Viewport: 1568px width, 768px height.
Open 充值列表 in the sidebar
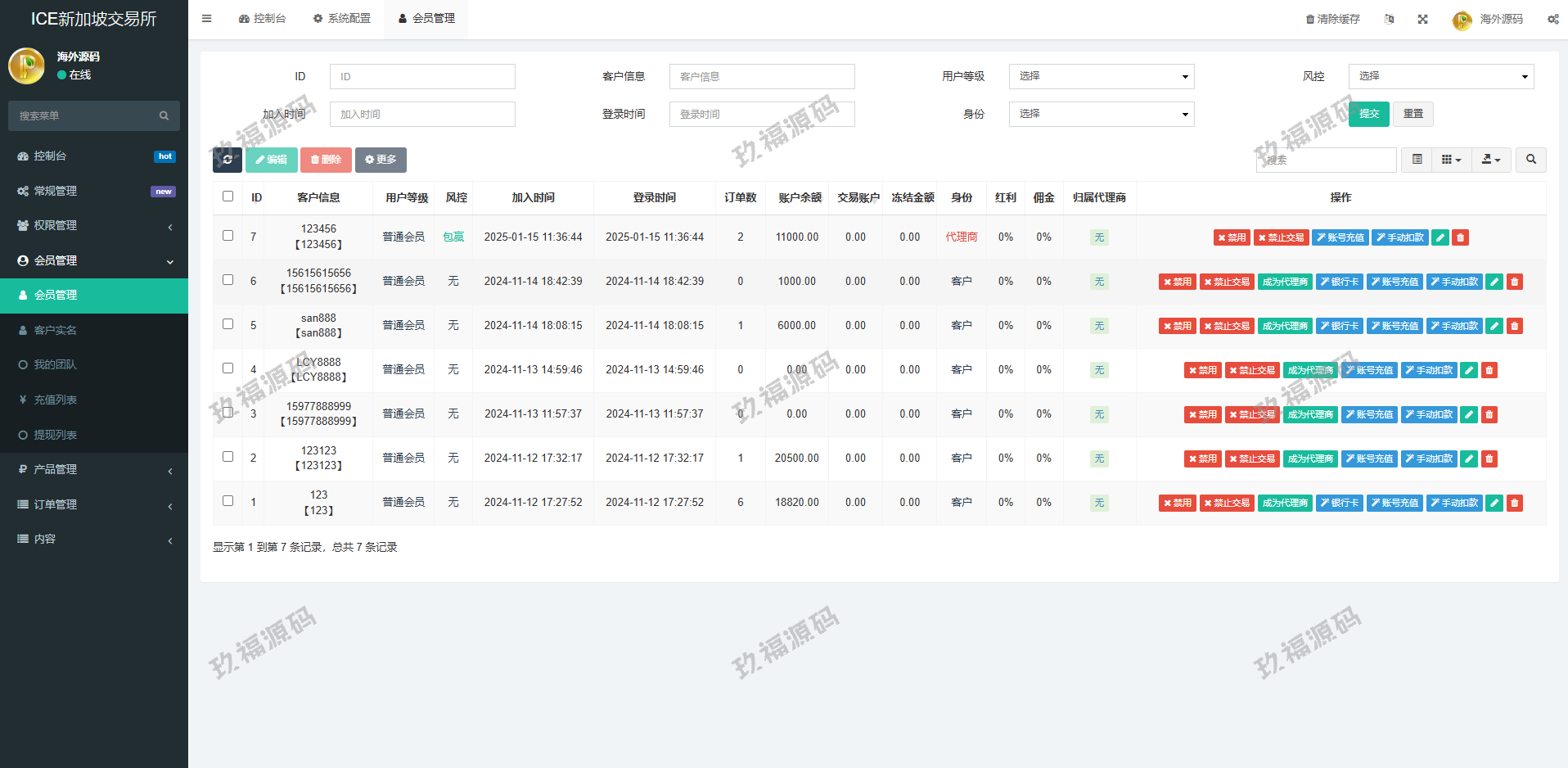click(x=56, y=400)
